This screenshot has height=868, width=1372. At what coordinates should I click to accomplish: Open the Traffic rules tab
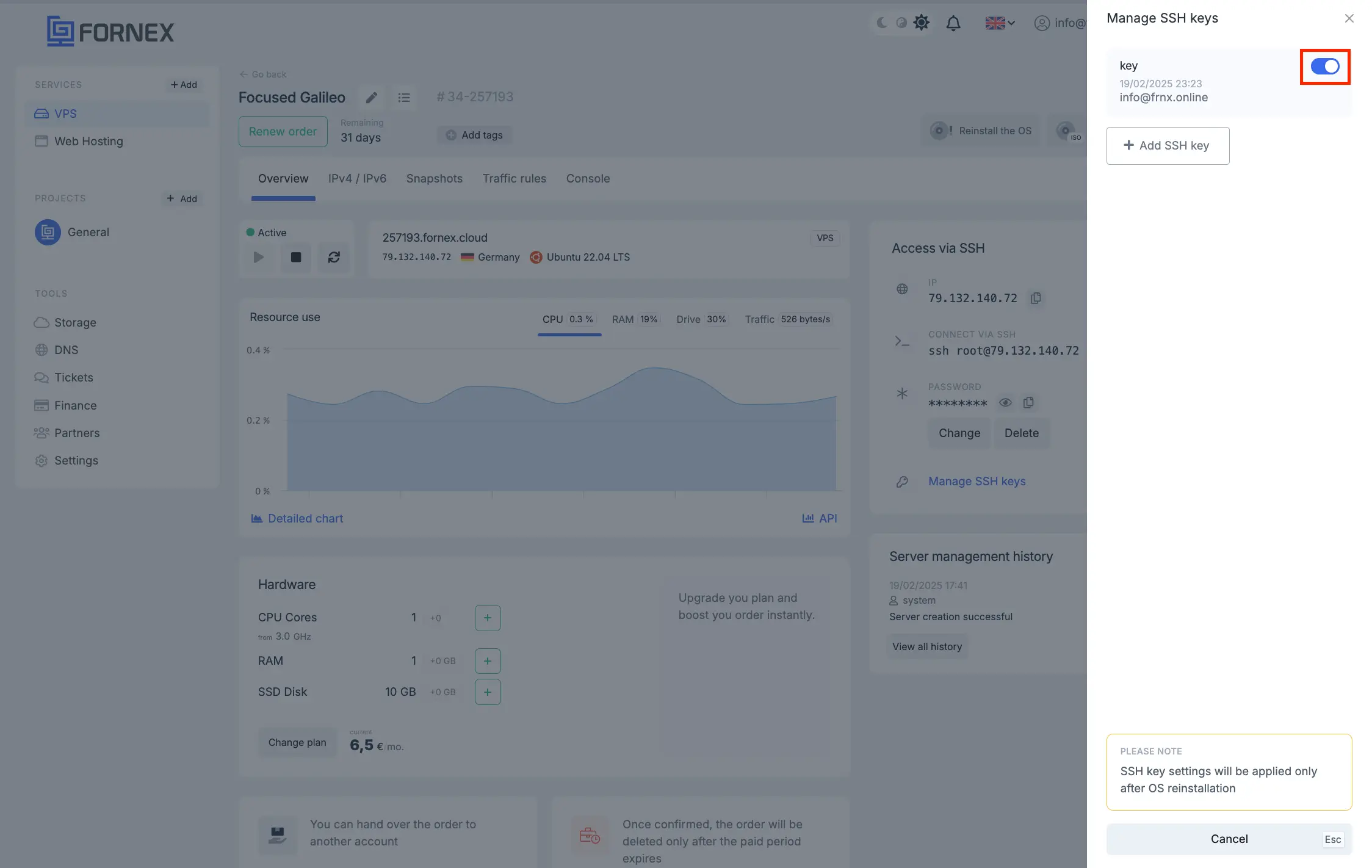tap(514, 178)
